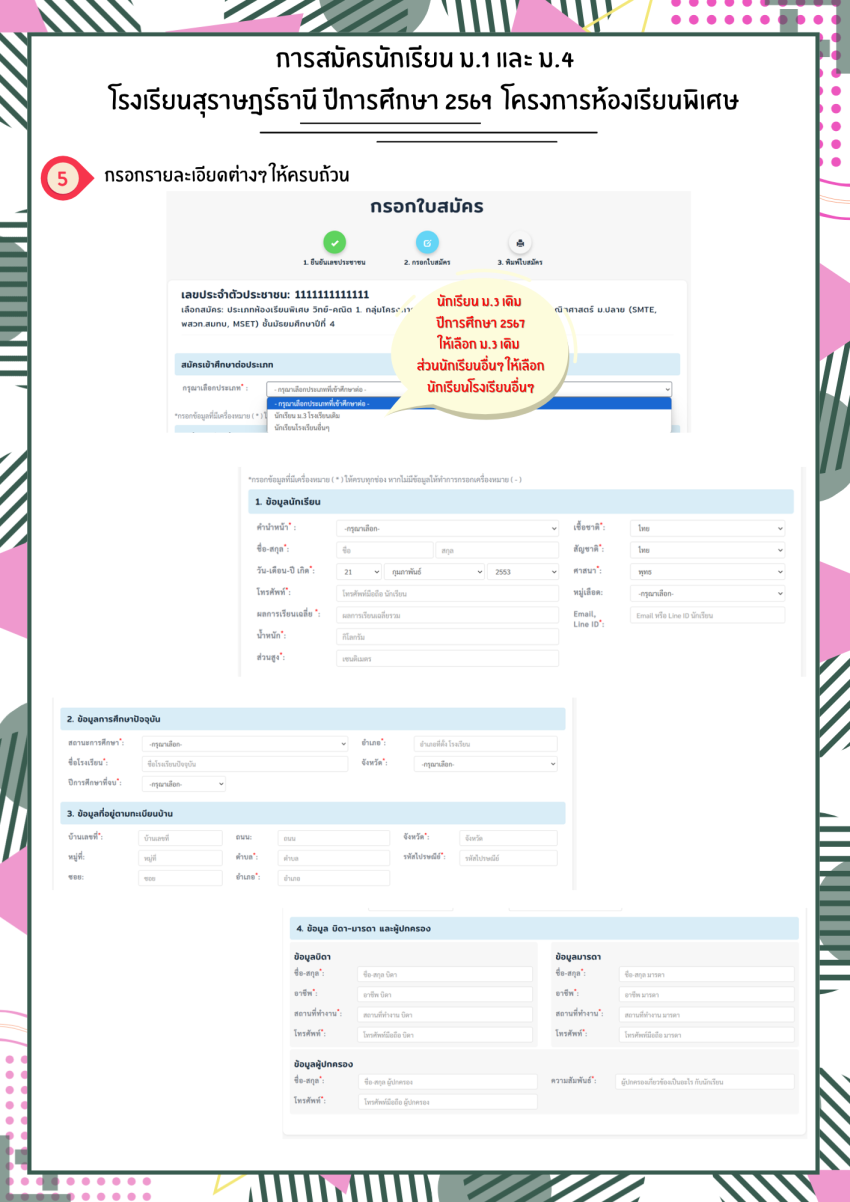850x1202 pixels.
Task: Open the หมู่เลือด blood type dropdown
Action: [x=707, y=594]
